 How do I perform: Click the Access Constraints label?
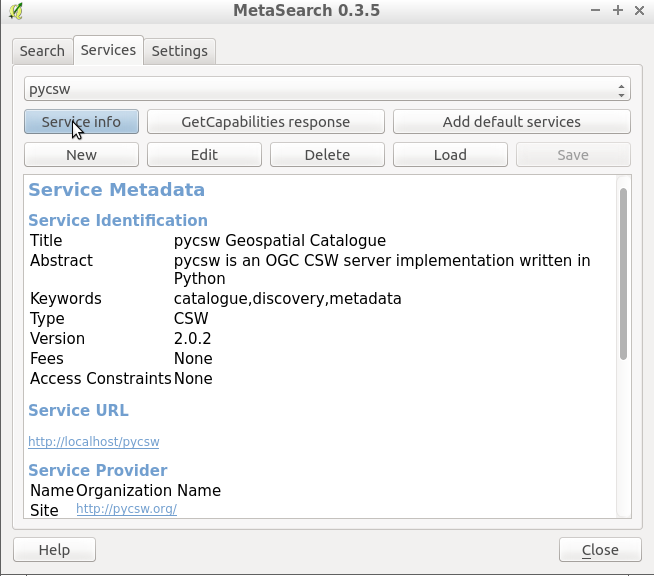tap(101, 379)
